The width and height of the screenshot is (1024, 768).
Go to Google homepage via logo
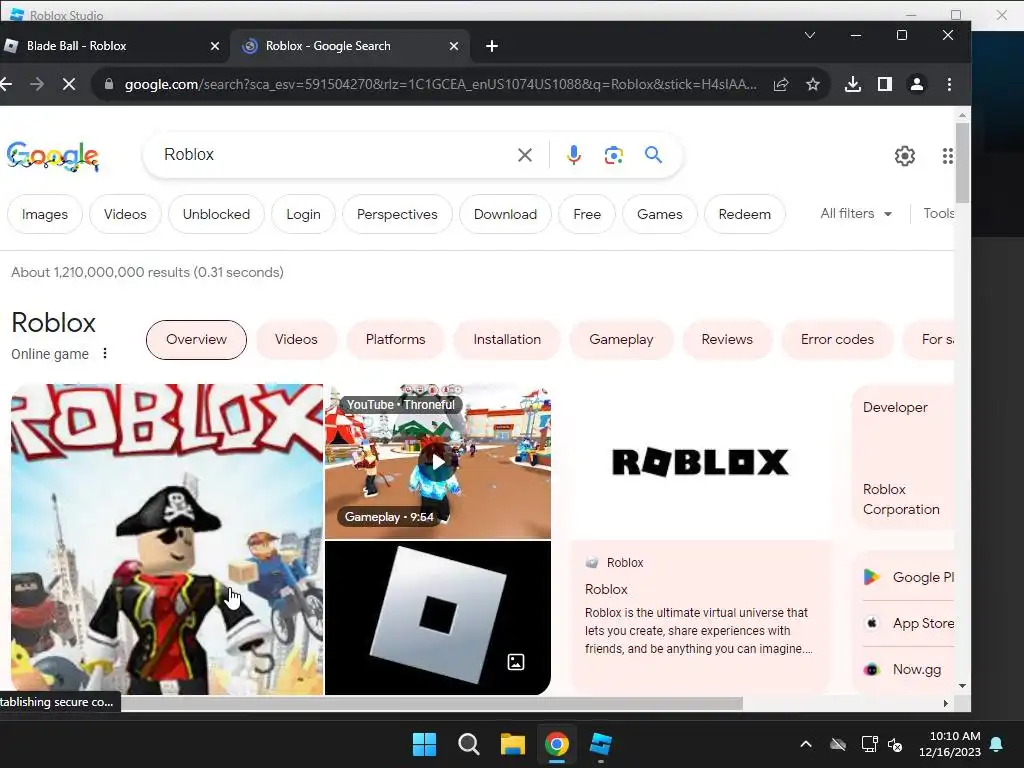[52, 156]
